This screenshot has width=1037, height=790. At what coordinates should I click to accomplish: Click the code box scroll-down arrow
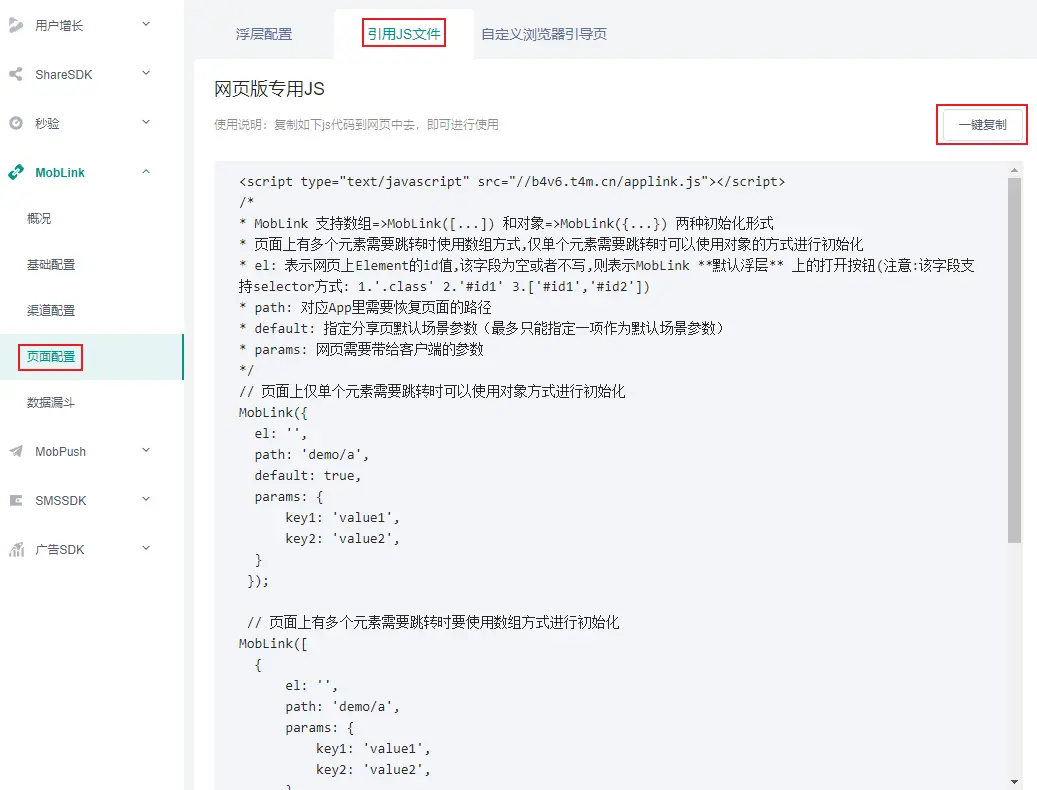(1015, 782)
